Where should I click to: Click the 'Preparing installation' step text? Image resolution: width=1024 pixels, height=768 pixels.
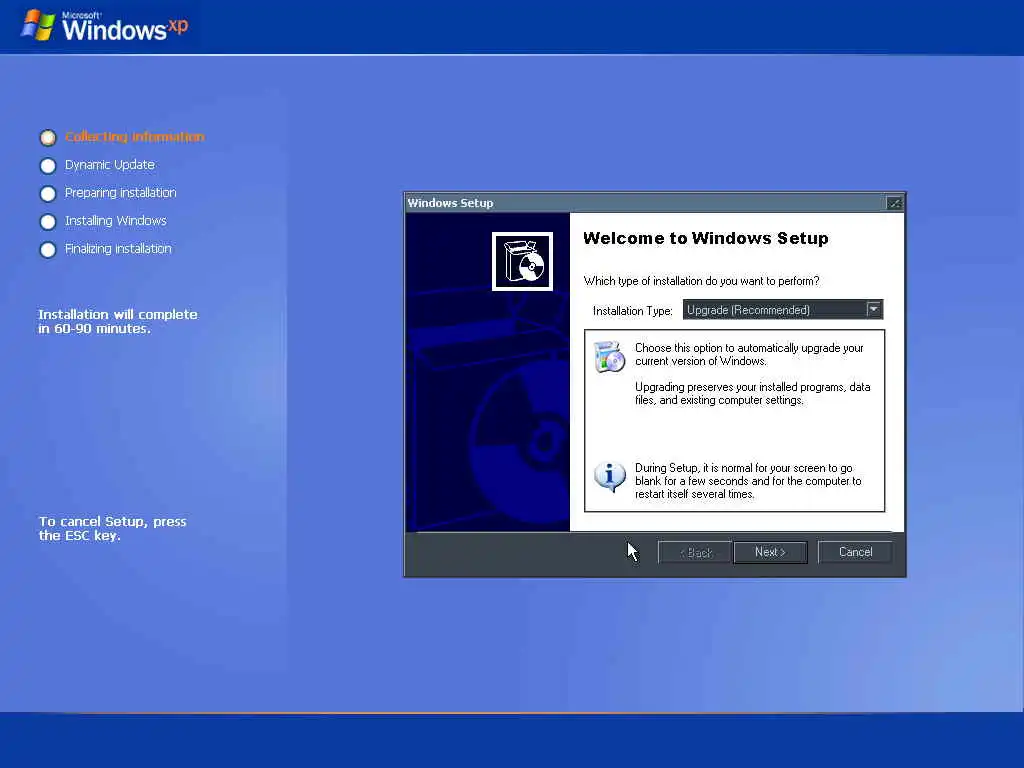coord(120,193)
